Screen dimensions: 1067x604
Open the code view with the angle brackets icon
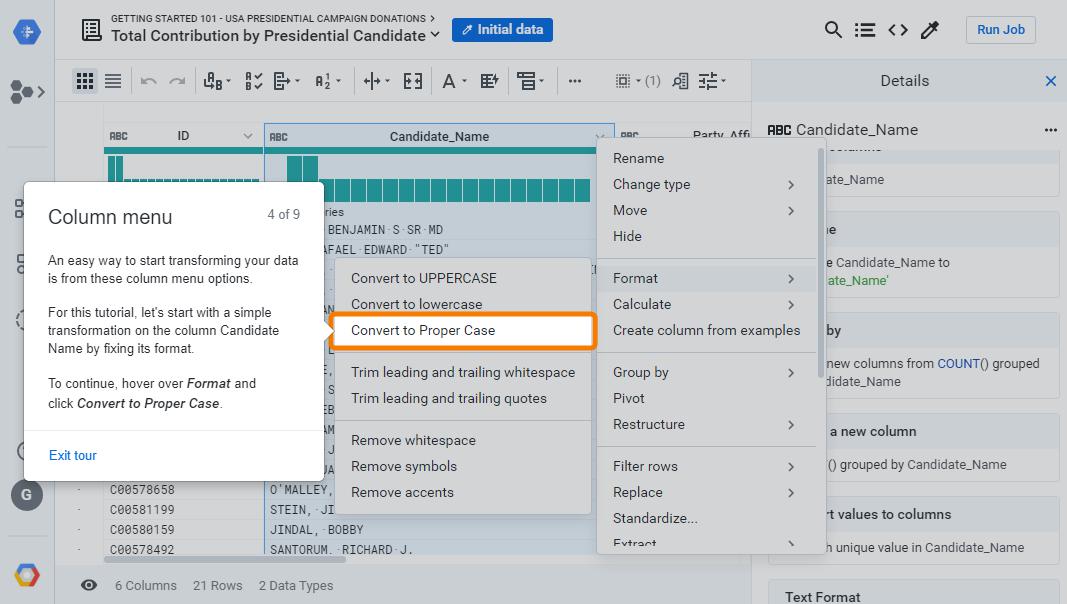point(898,30)
